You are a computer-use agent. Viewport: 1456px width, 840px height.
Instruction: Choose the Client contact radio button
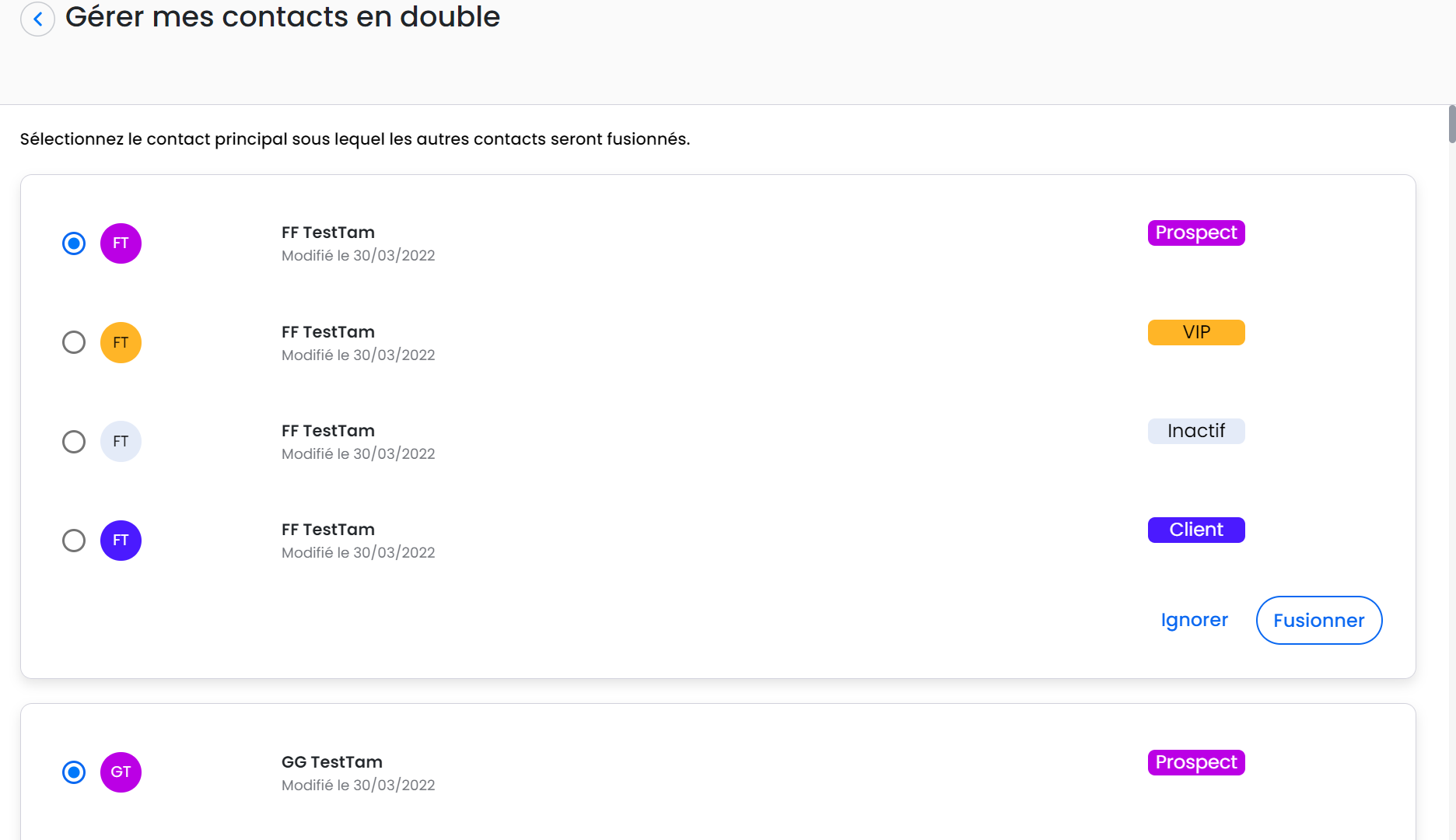[x=74, y=540]
